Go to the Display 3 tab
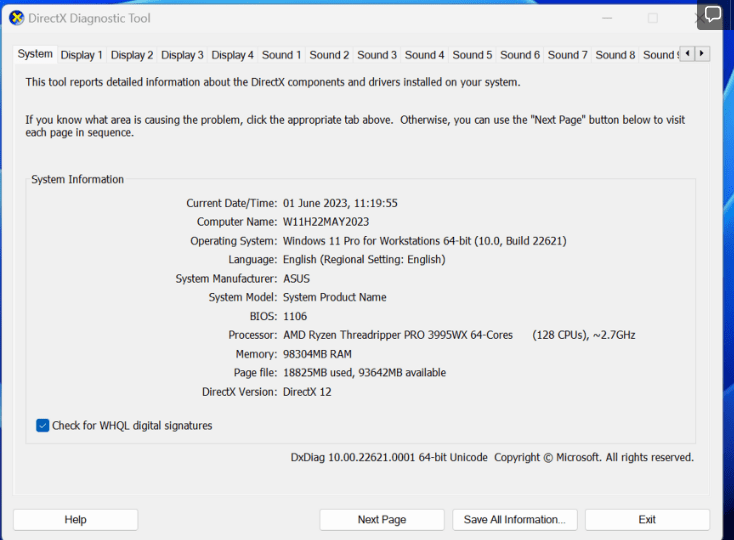This screenshot has width=734, height=540. coord(182,55)
